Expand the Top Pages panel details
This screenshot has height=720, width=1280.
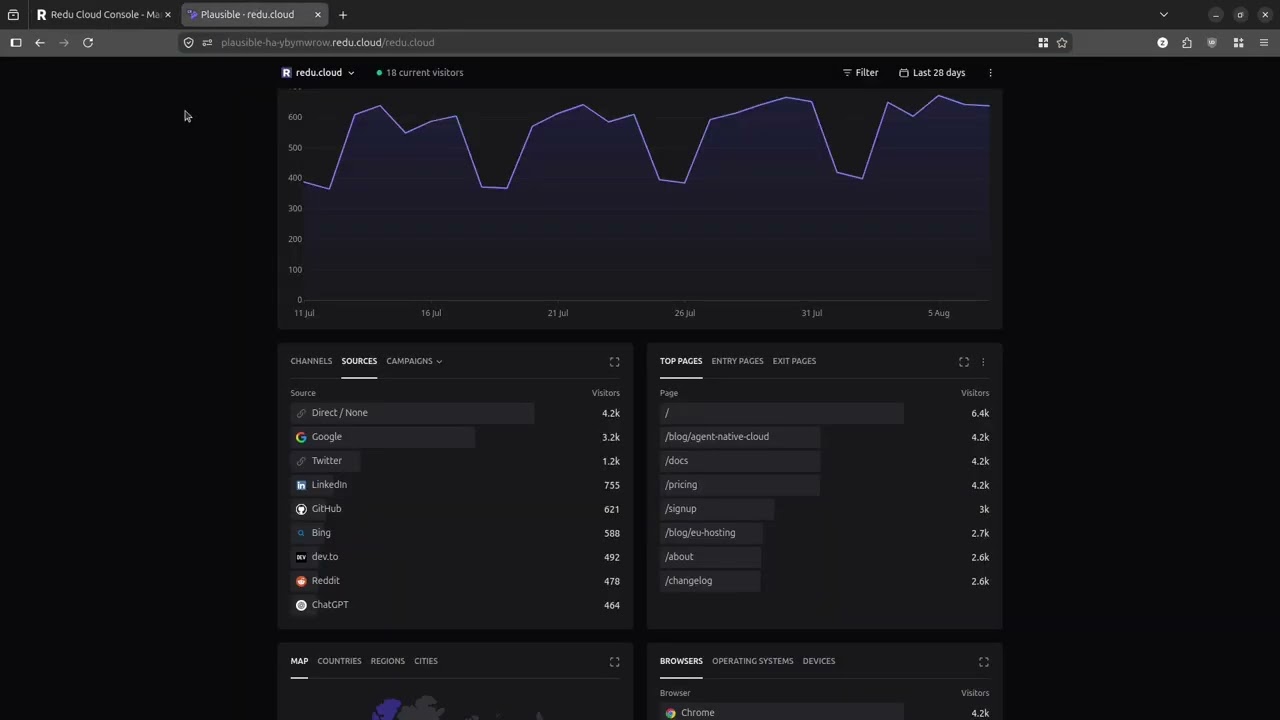tap(964, 362)
